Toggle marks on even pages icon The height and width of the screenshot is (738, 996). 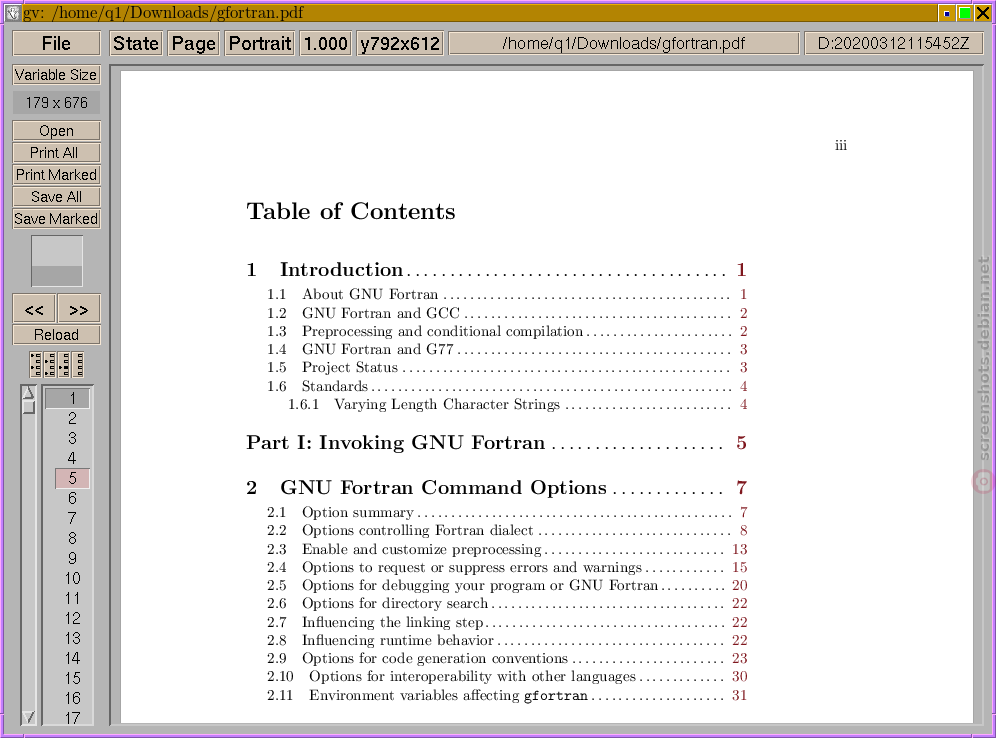pos(50,365)
